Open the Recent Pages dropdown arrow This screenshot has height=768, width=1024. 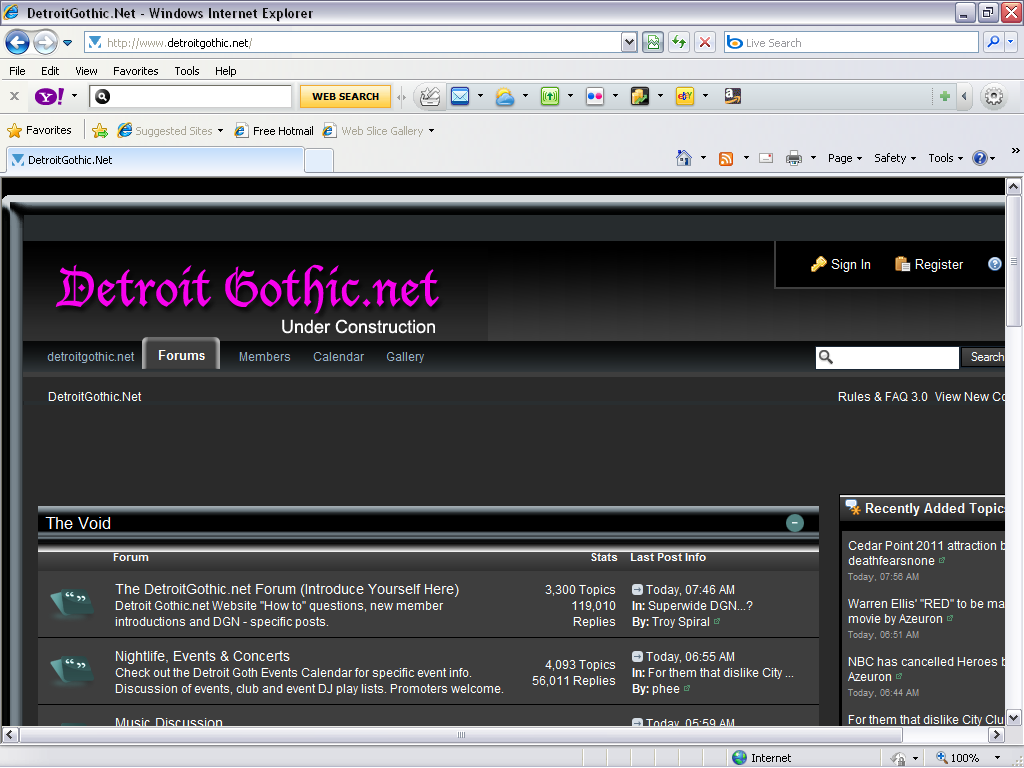tap(67, 43)
